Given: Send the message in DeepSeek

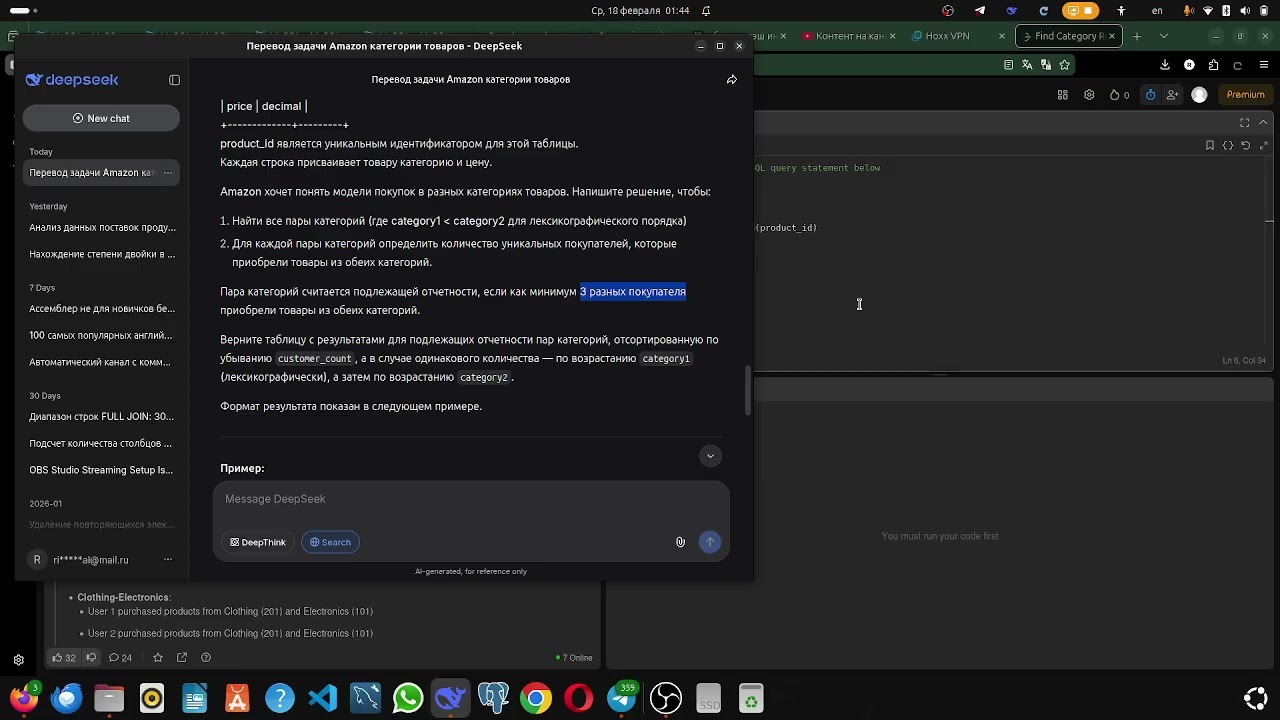Looking at the screenshot, I should tap(710, 542).
